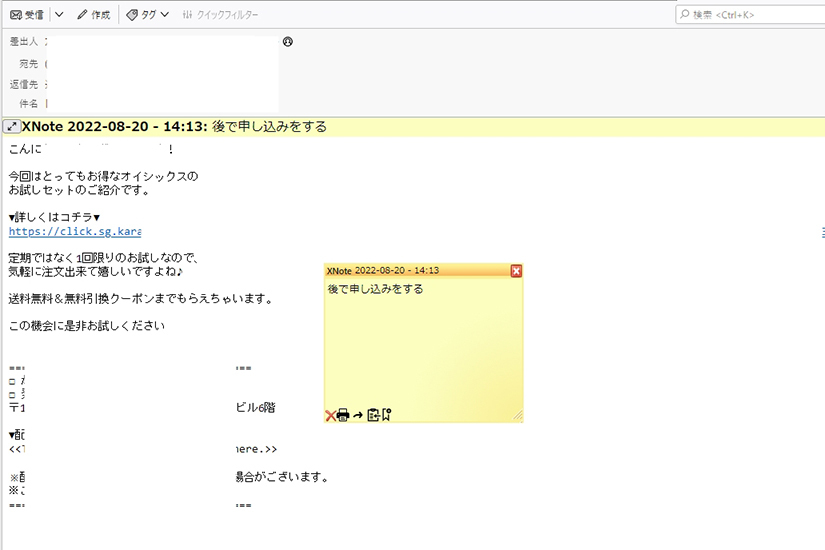Click the 受信 get messages button
The image size is (825, 550).
(27, 15)
